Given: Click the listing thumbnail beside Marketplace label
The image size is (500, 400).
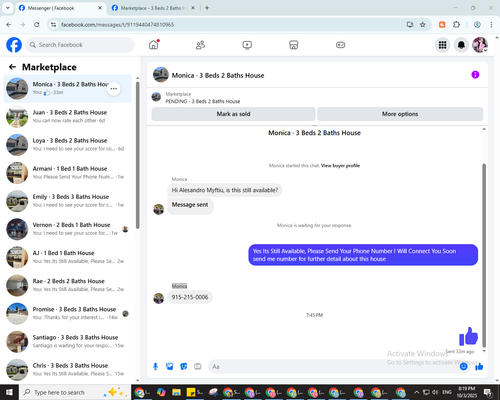Looking at the screenshot, I should [156, 97].
